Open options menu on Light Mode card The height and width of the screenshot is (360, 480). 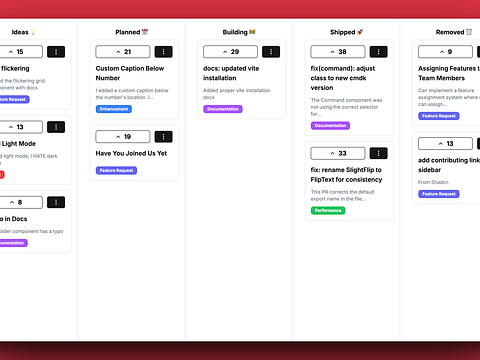(x=56, y=127)
